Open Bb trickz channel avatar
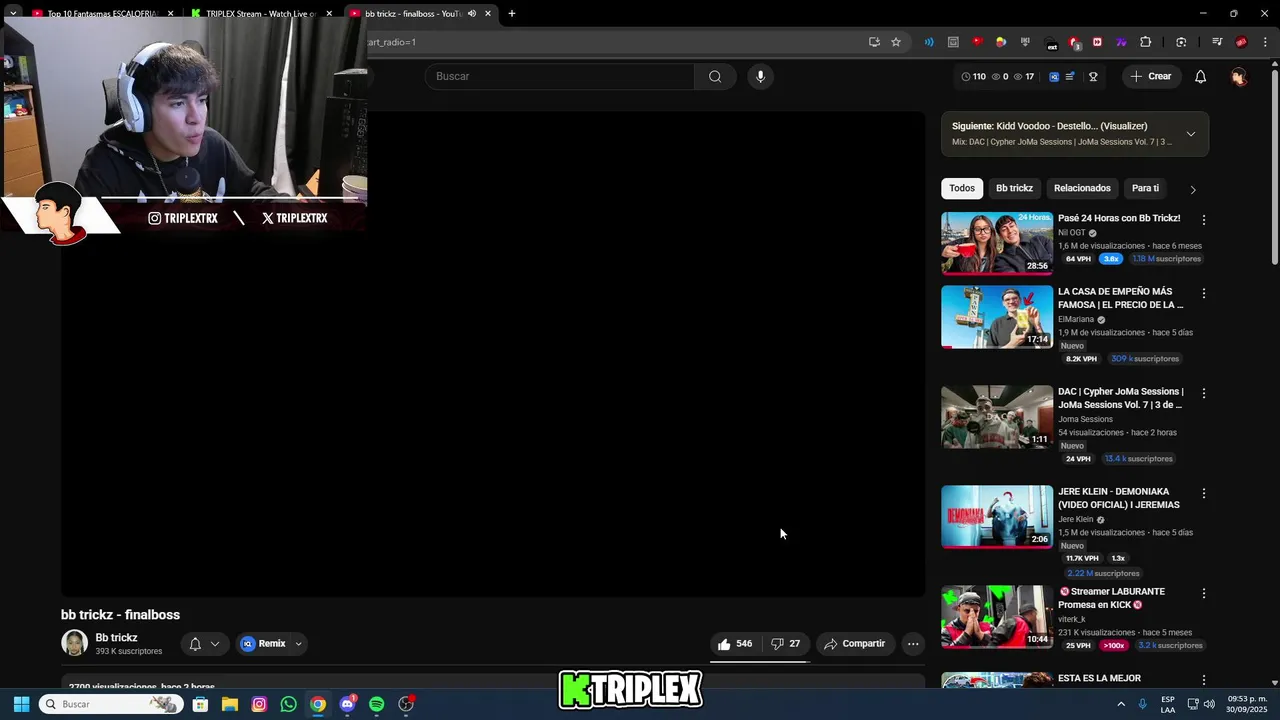 [x=75, y=643]
